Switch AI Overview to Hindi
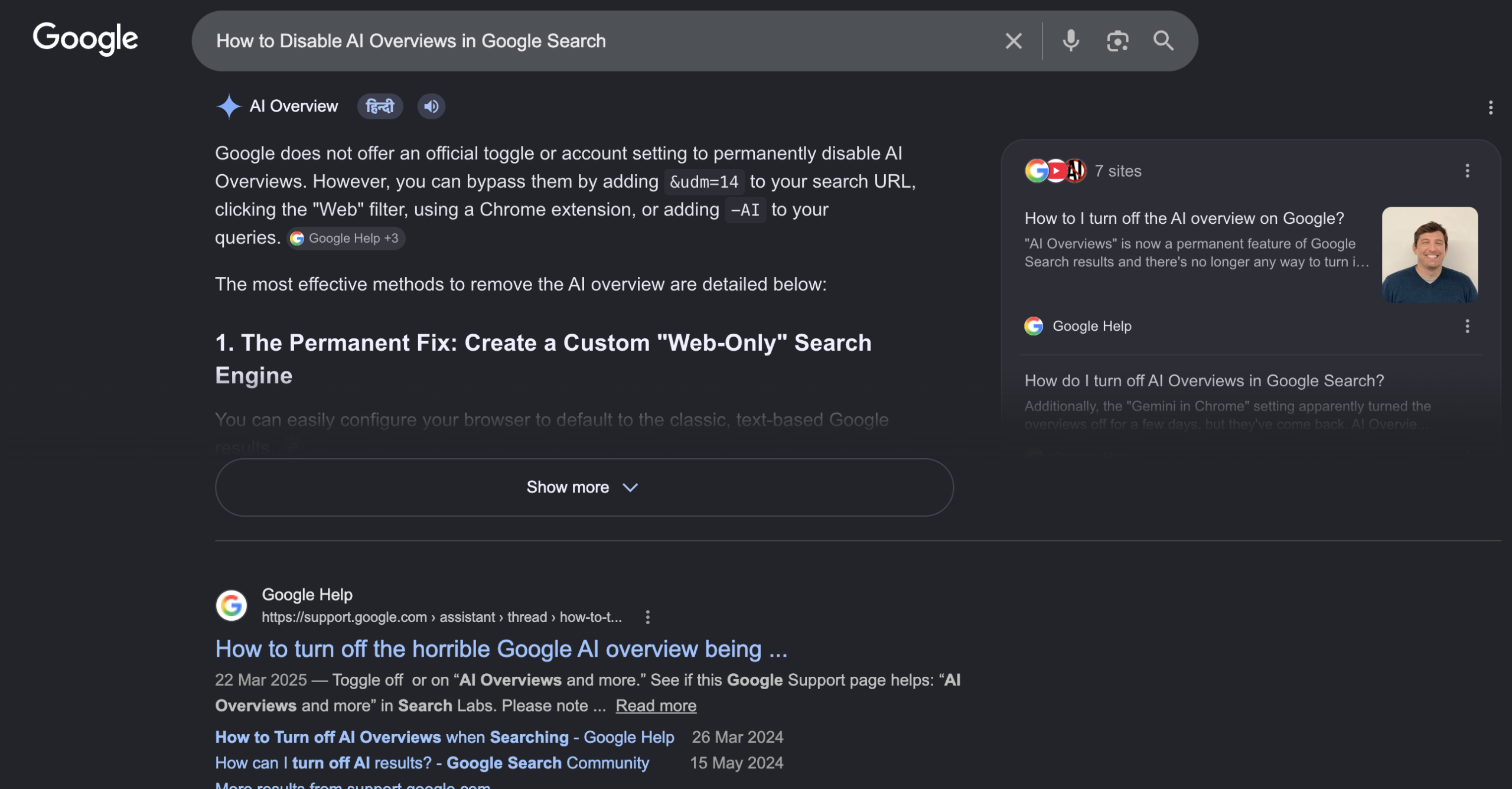The width and height of the screenshot is (1512, 789). point(380,106)
